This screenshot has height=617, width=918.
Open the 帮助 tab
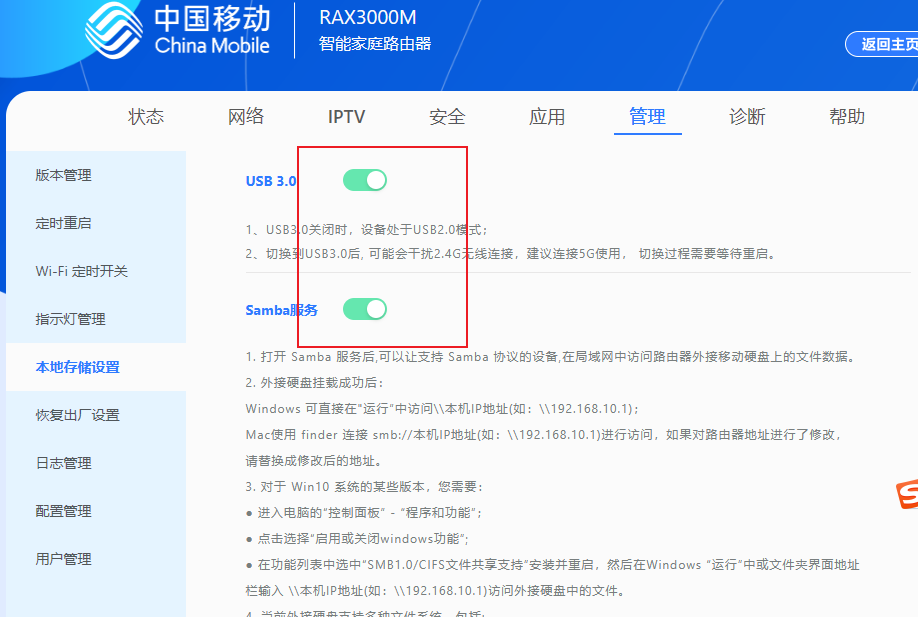click(x=847, y=116)
